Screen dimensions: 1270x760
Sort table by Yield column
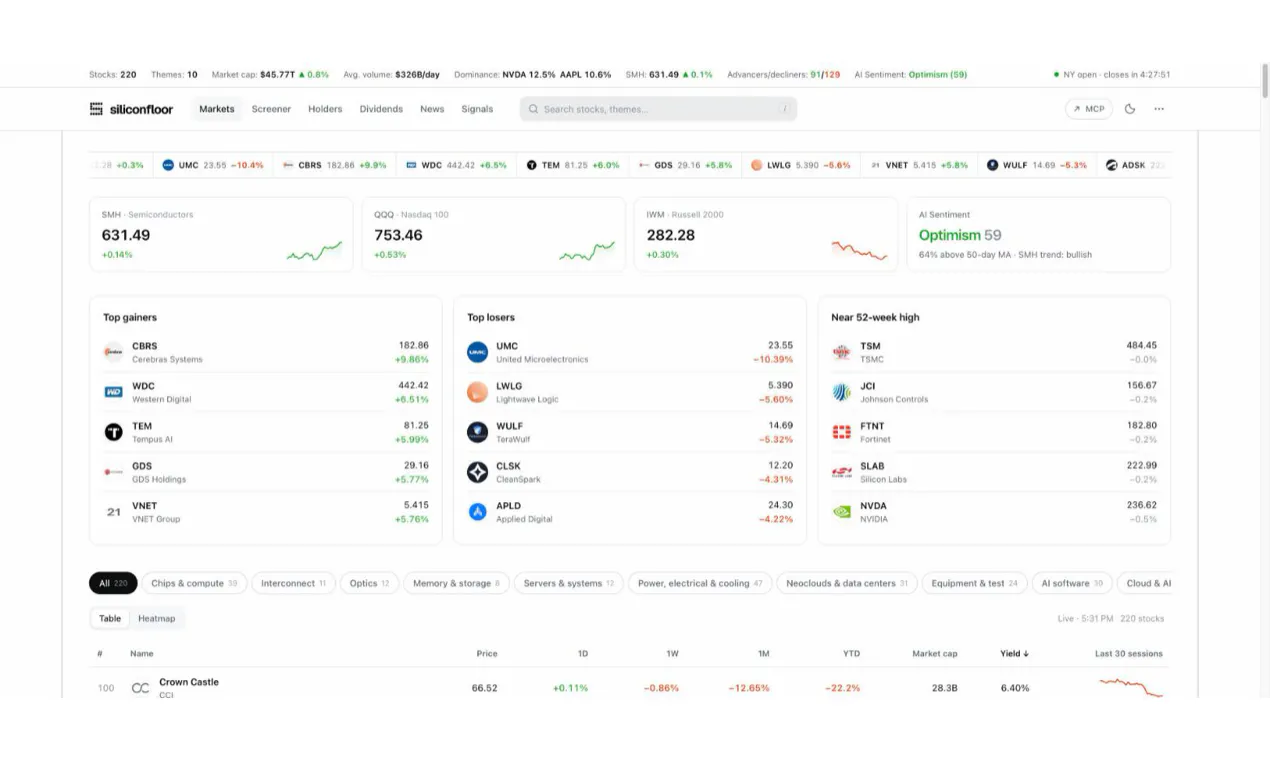[x=1014, y=654]
